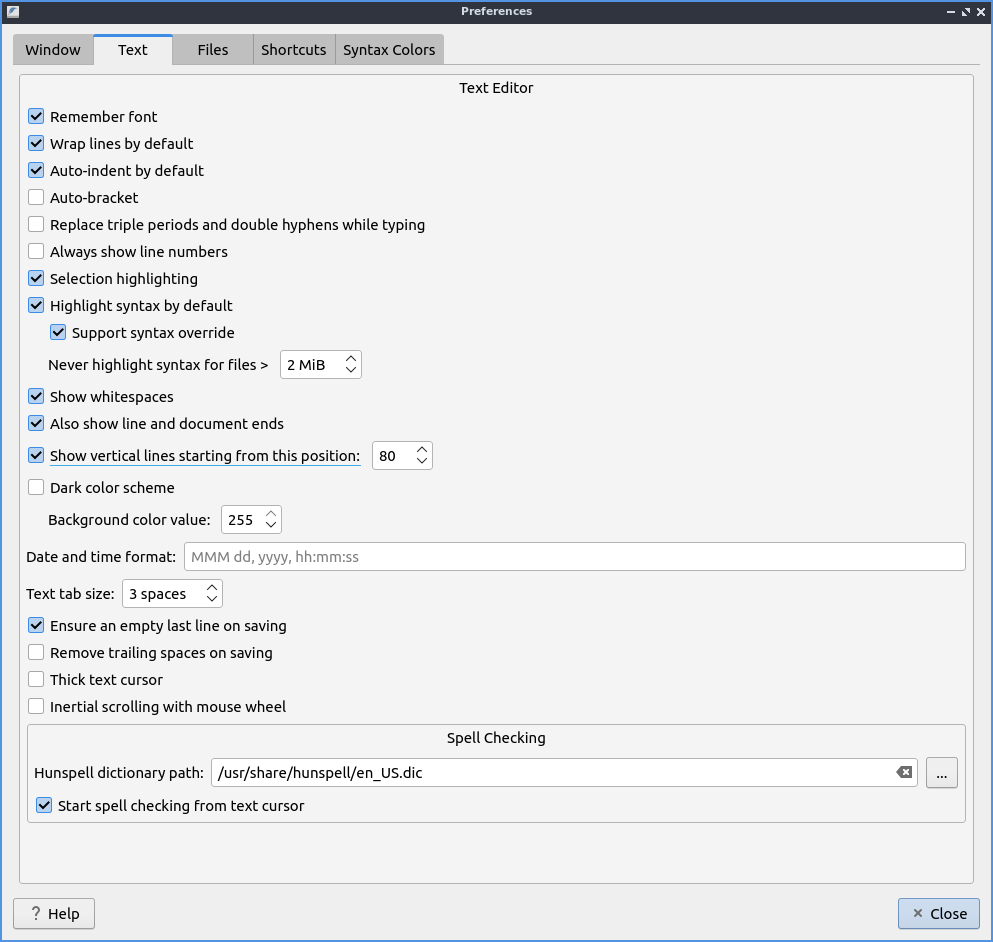Image resolution: width=993 pixels, height=942 pixels.
Task: Switch to the Syntax Colors tab
Action: (389, 50)
